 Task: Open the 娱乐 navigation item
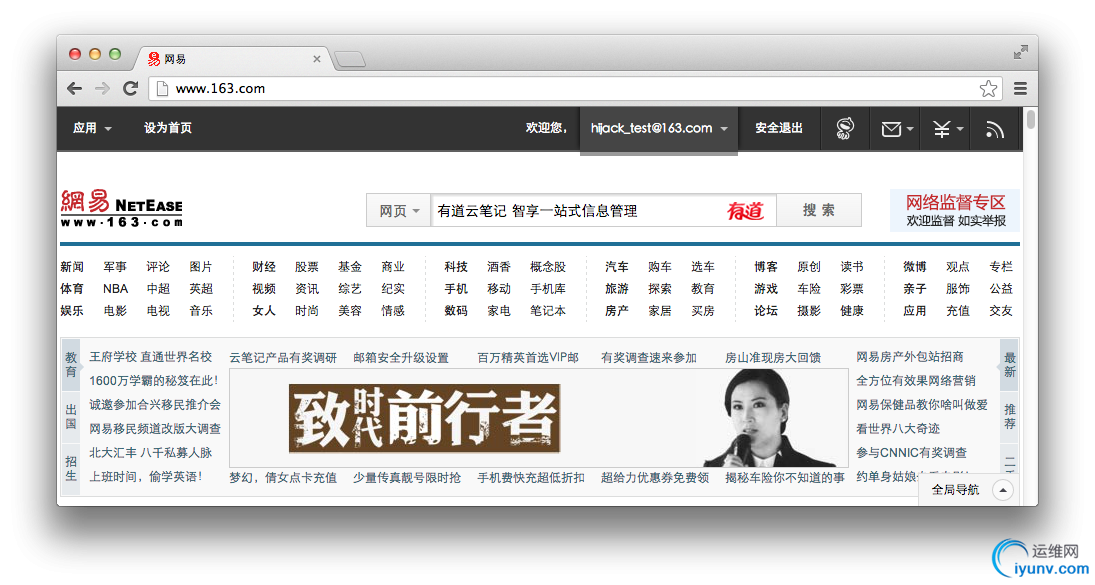(72, 311)
